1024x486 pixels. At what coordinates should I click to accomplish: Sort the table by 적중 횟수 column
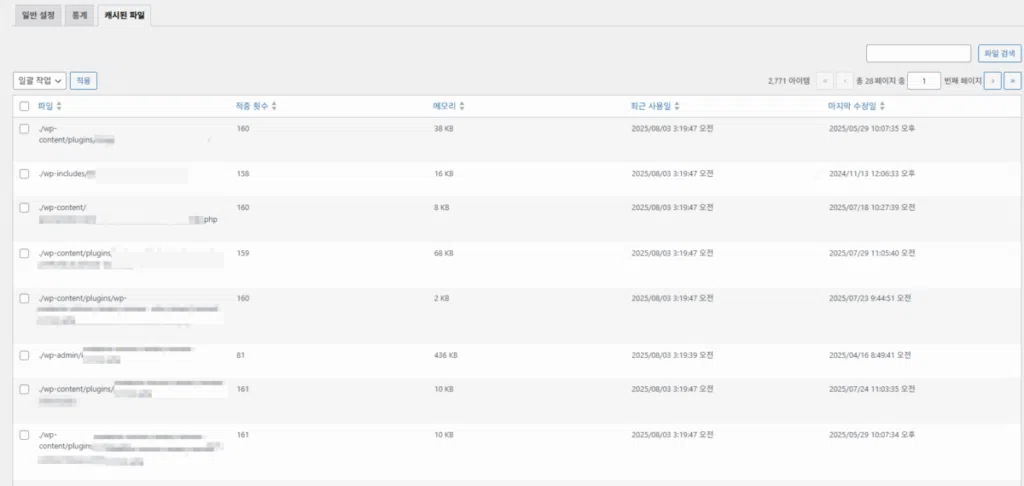(x=256, y=106)
